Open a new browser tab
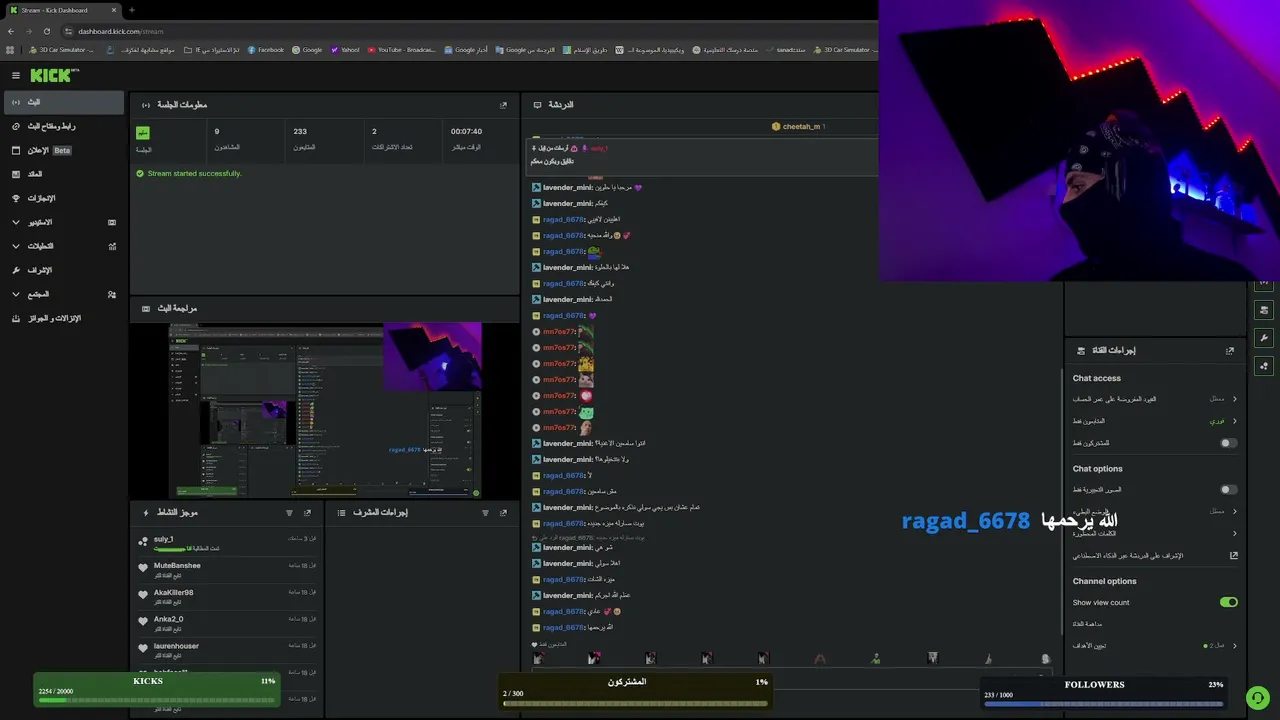Image resolution: width=1280 pixels, height=720 pixels. tap(131, 10)
